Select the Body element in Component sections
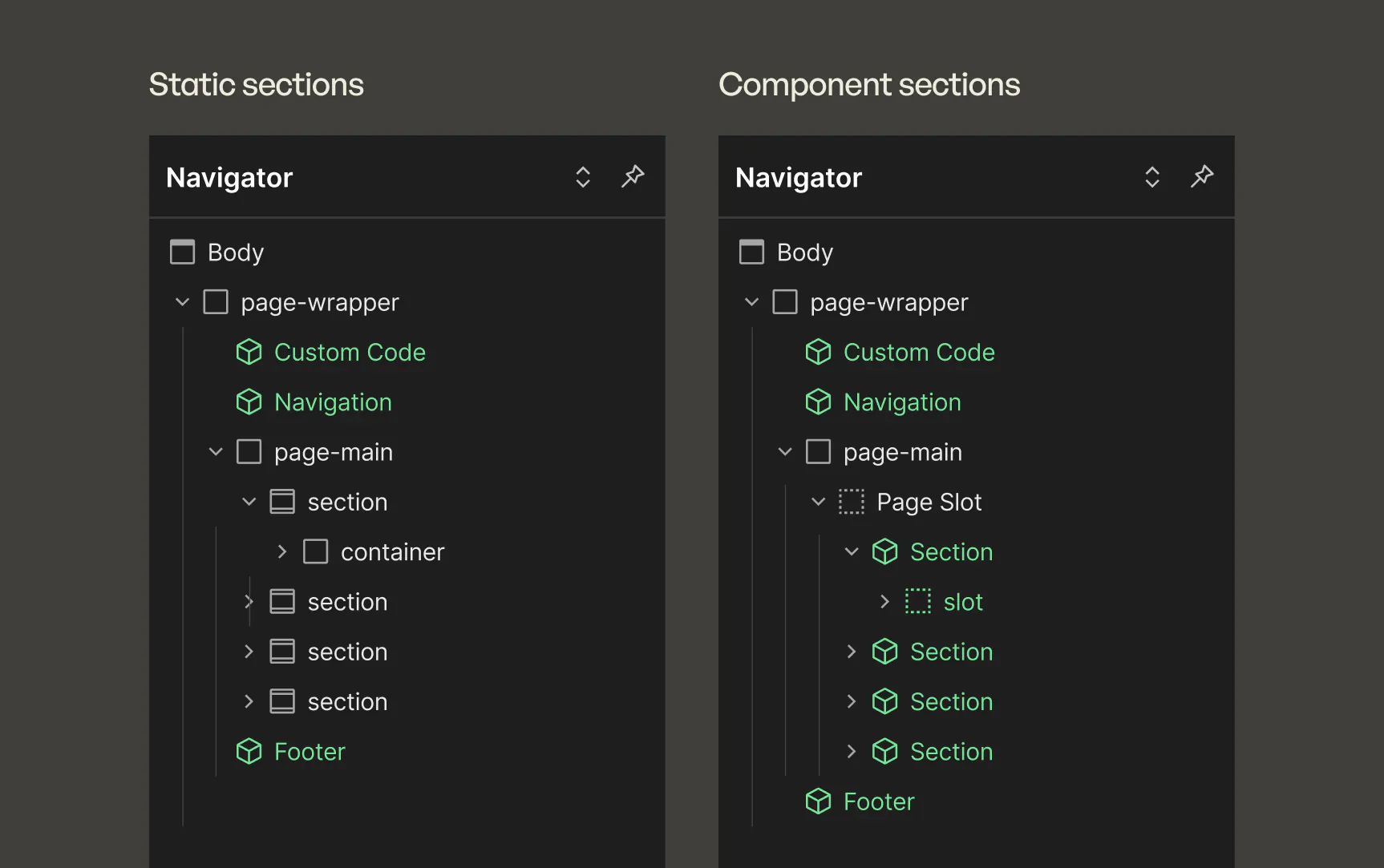1384x868 pixels. 804,252
